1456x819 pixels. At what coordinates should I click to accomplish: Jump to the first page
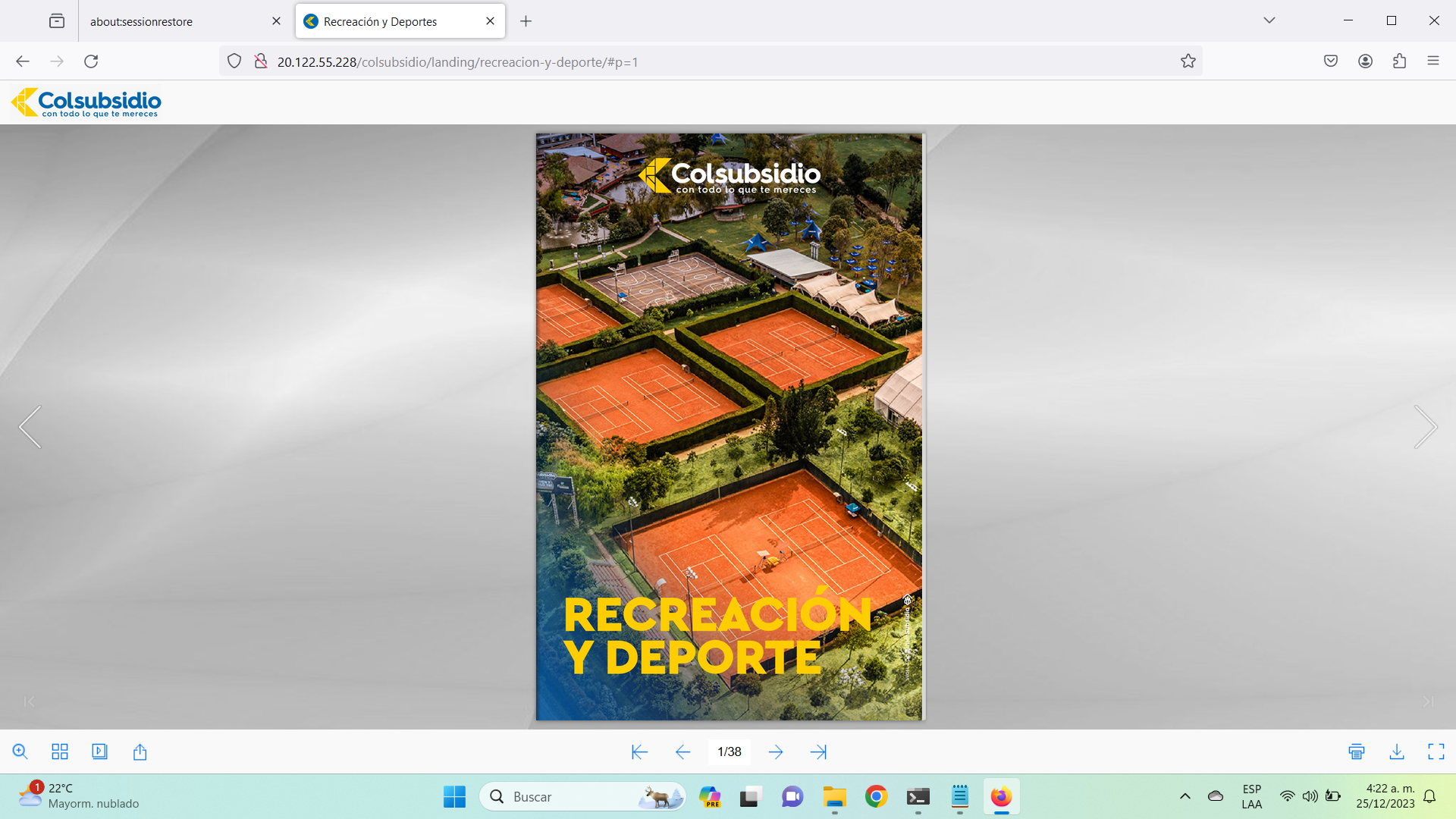(x=639, y=752)
